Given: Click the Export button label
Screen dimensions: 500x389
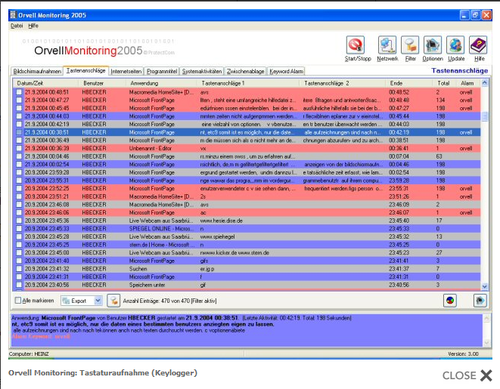Looking at the screenshot, I should pyautogui.click(x=79, y=301).
